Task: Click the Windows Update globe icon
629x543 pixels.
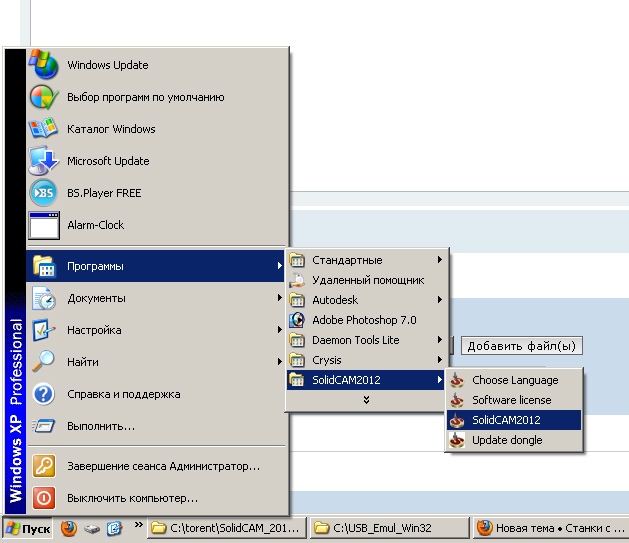Action: pos(44,64)
